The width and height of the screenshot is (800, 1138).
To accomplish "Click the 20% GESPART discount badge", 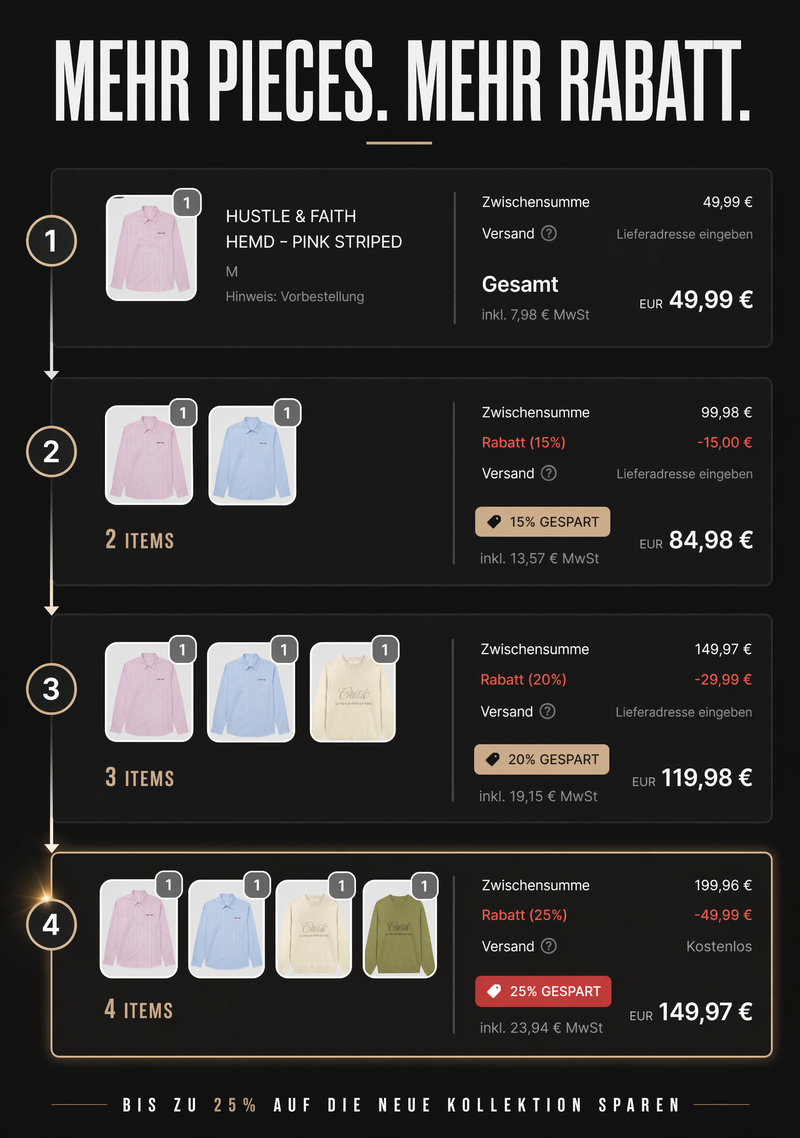I will pyautogui.click(x=541, y=760).
